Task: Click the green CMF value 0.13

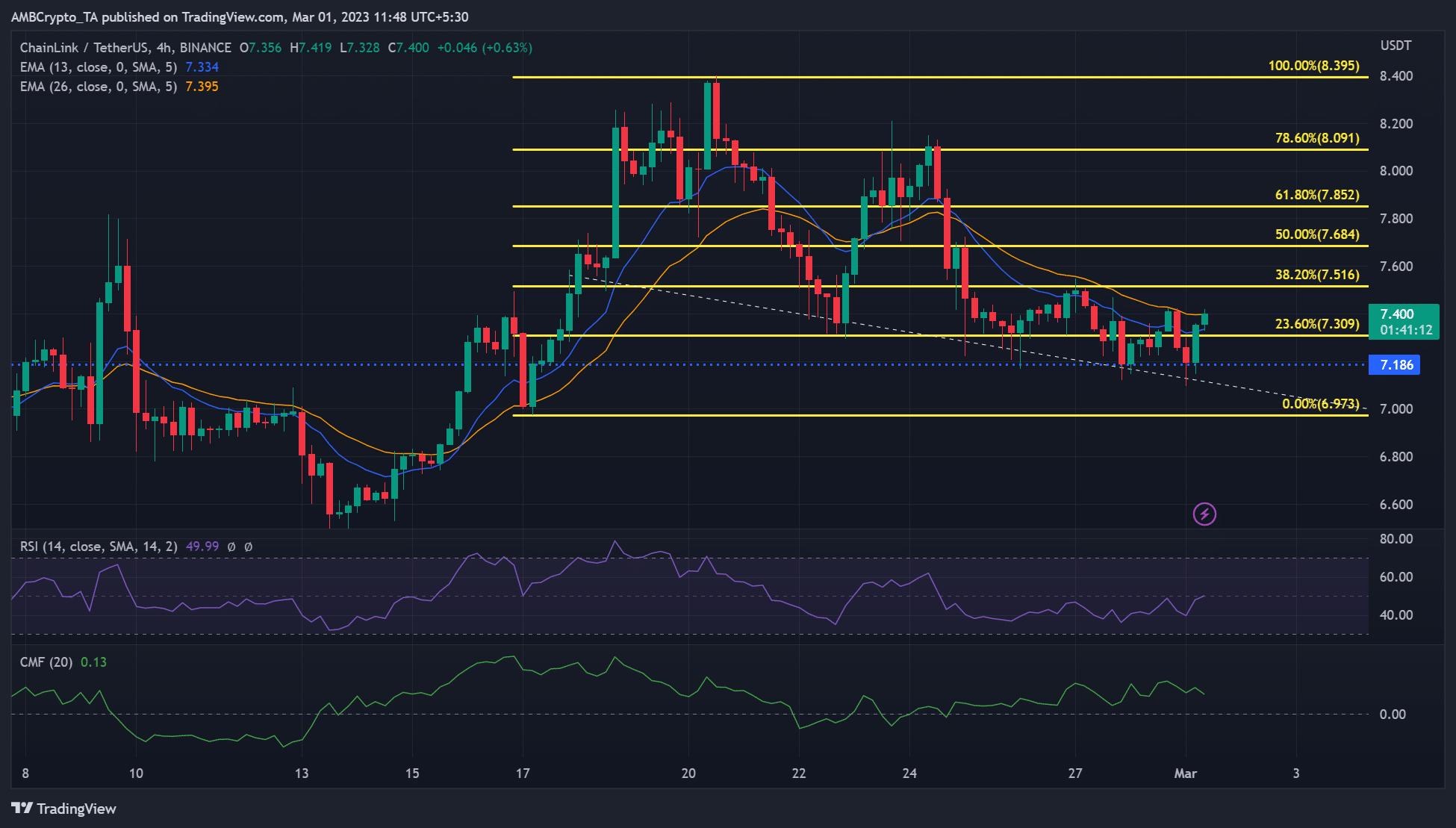Action: point(93,662)
